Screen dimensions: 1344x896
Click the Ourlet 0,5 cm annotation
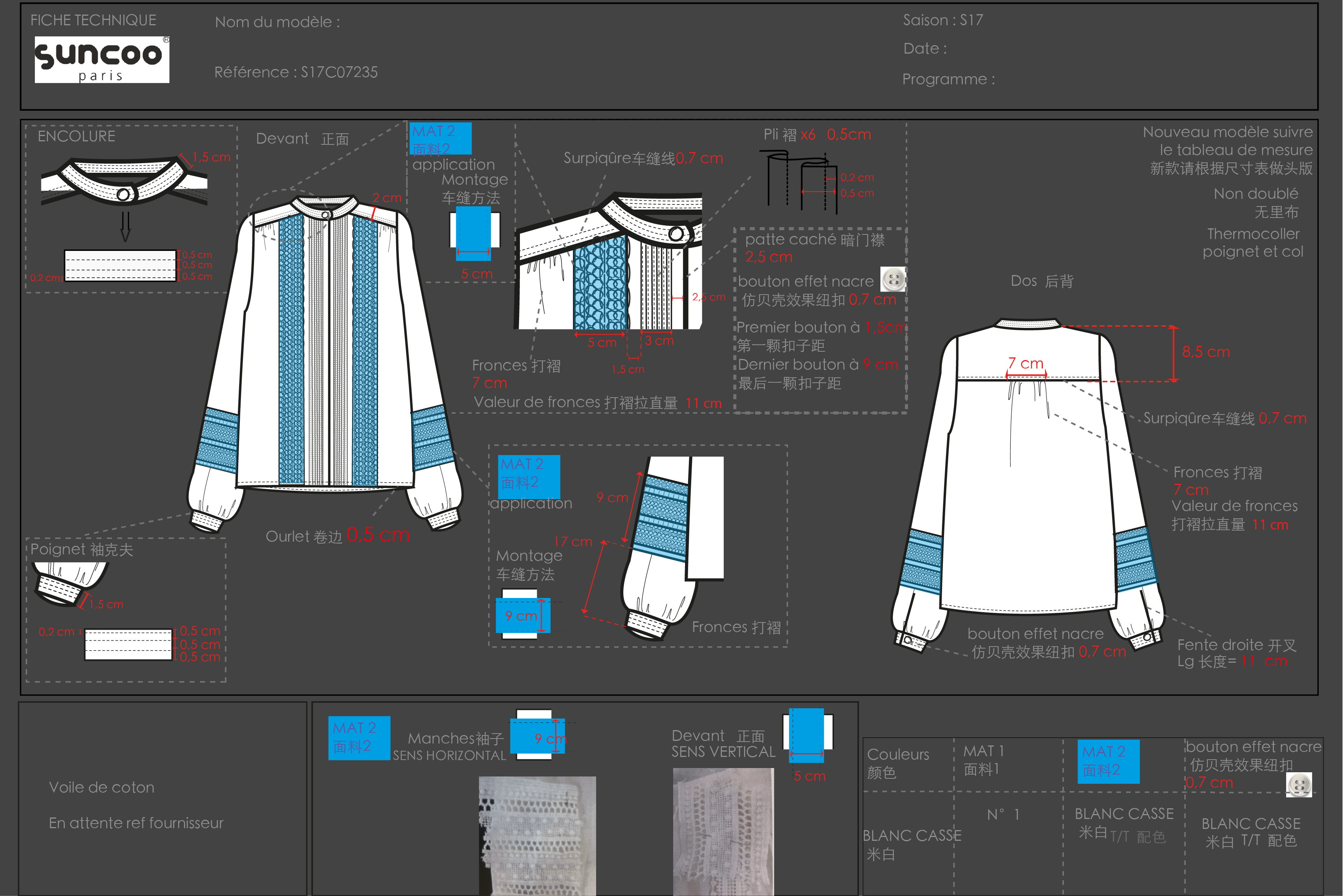337,536
